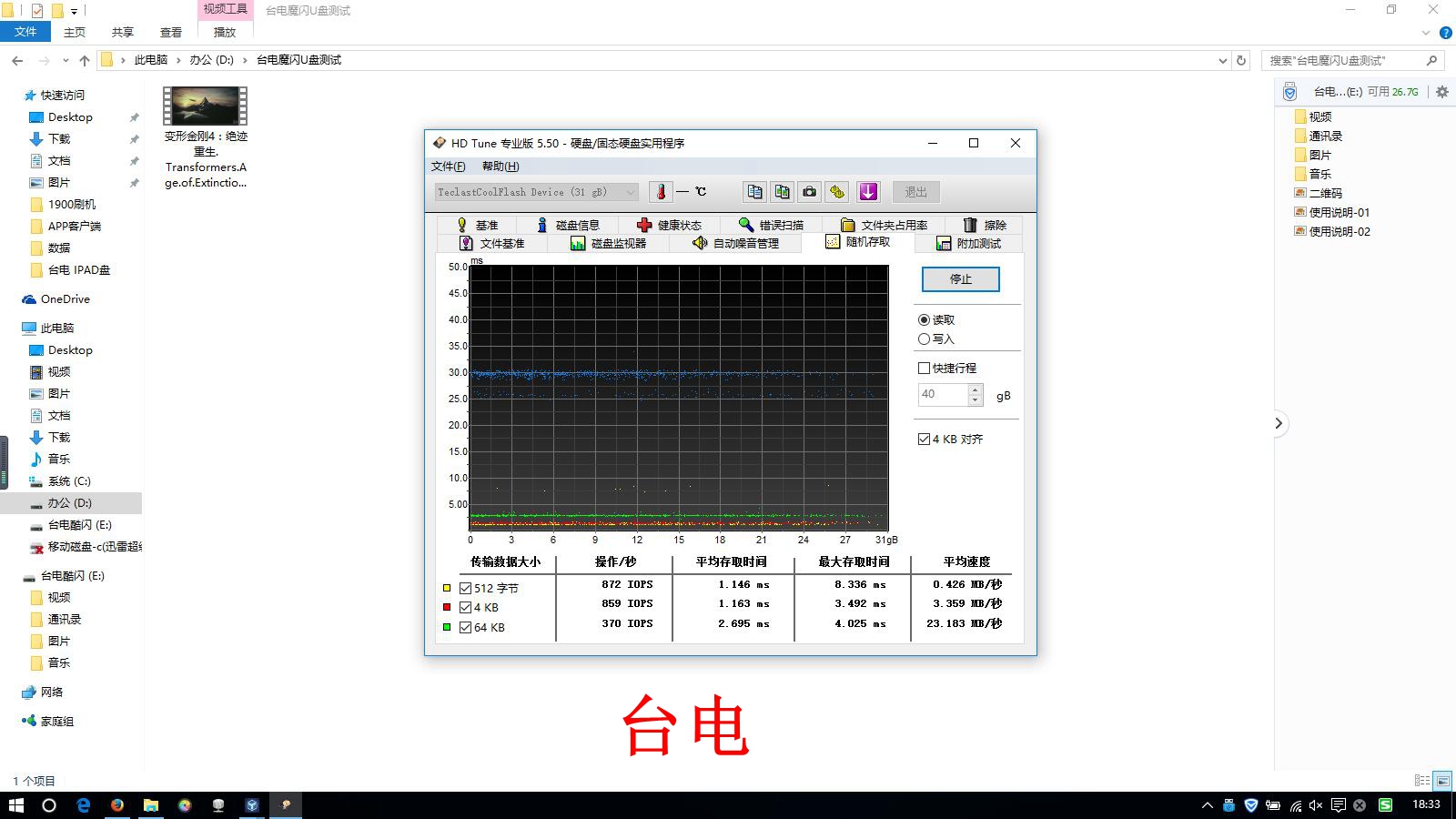Switch to the 磁盘信息 tab
The image size is (1456, 819).
pyautogui.click(x=542, y=224)
